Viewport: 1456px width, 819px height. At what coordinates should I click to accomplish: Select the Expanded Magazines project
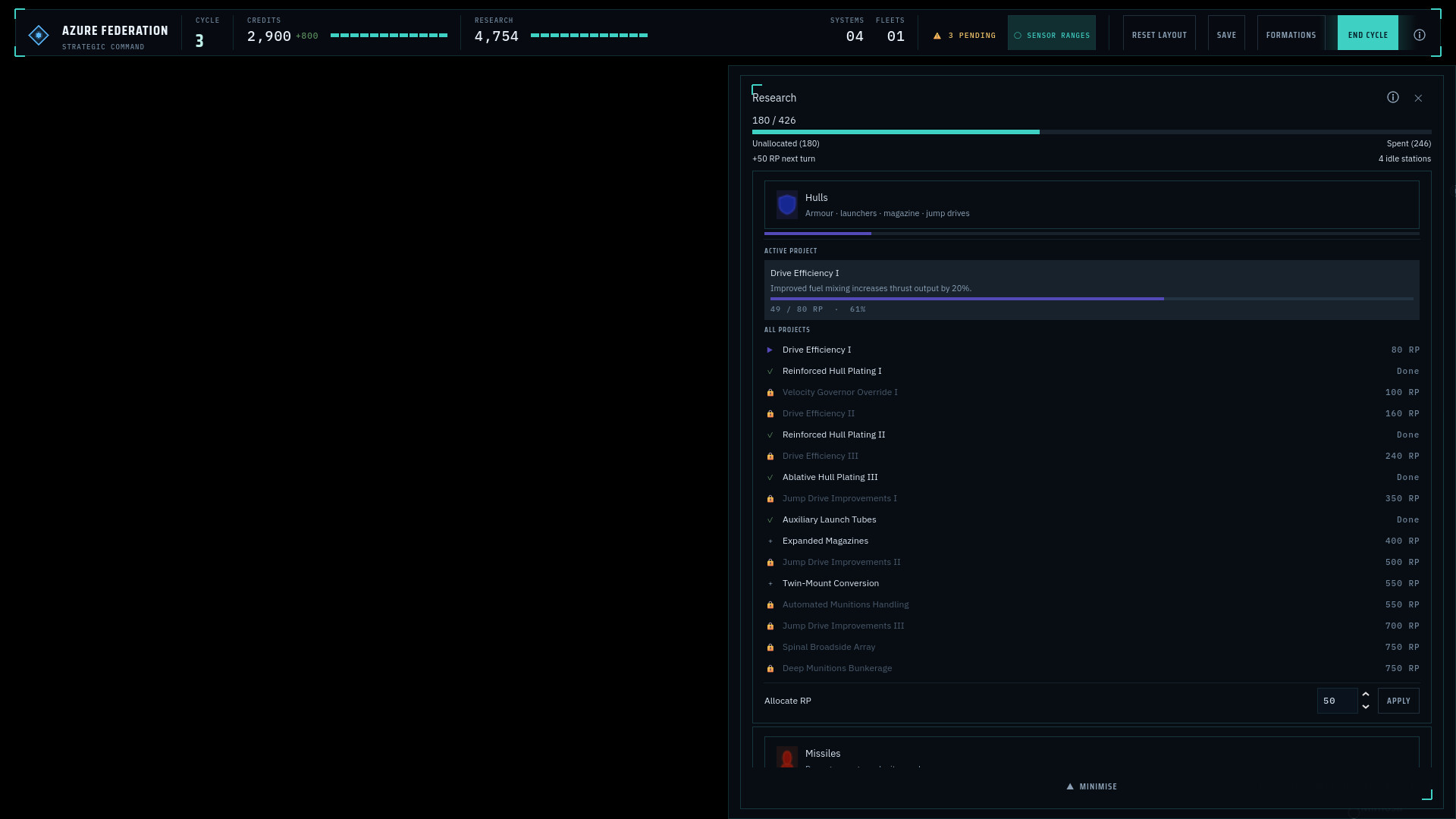(x=1091, y=541)
